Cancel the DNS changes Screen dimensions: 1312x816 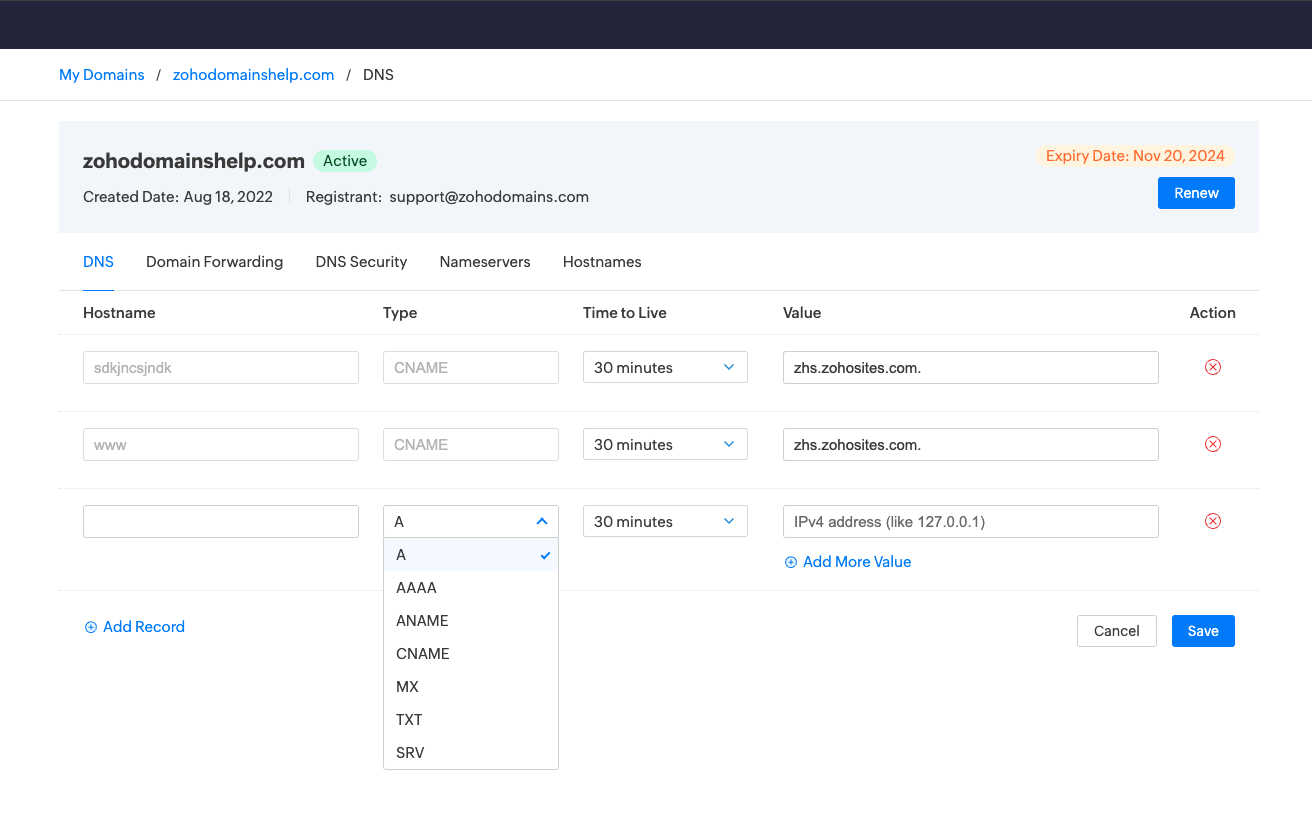tap(1117, 631)
